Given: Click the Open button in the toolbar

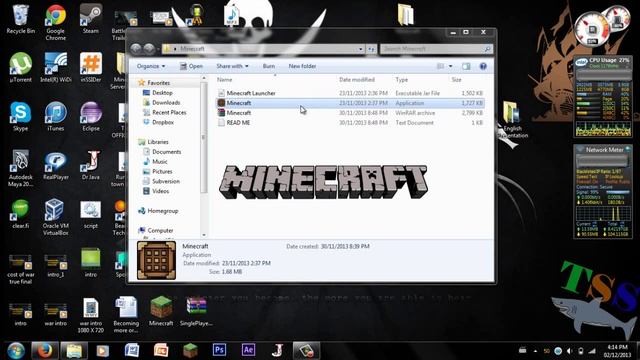Looking at the screenshot, I should (x=191, y=66).
